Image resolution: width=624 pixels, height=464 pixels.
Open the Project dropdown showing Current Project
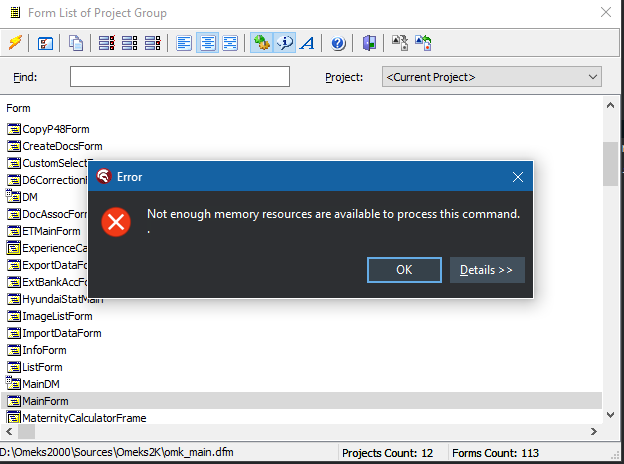[x=491, y=77]
